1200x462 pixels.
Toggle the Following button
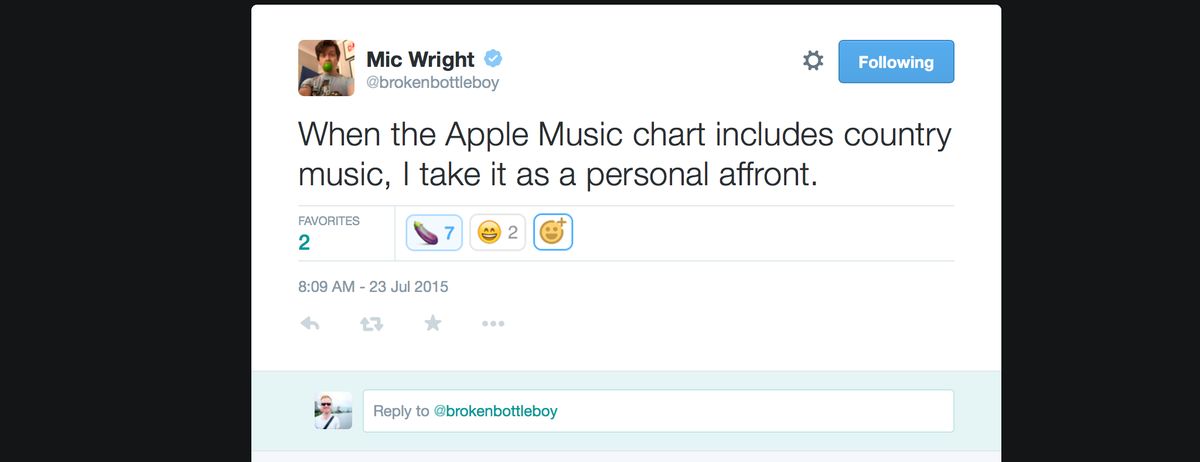[x=895, y=62]
